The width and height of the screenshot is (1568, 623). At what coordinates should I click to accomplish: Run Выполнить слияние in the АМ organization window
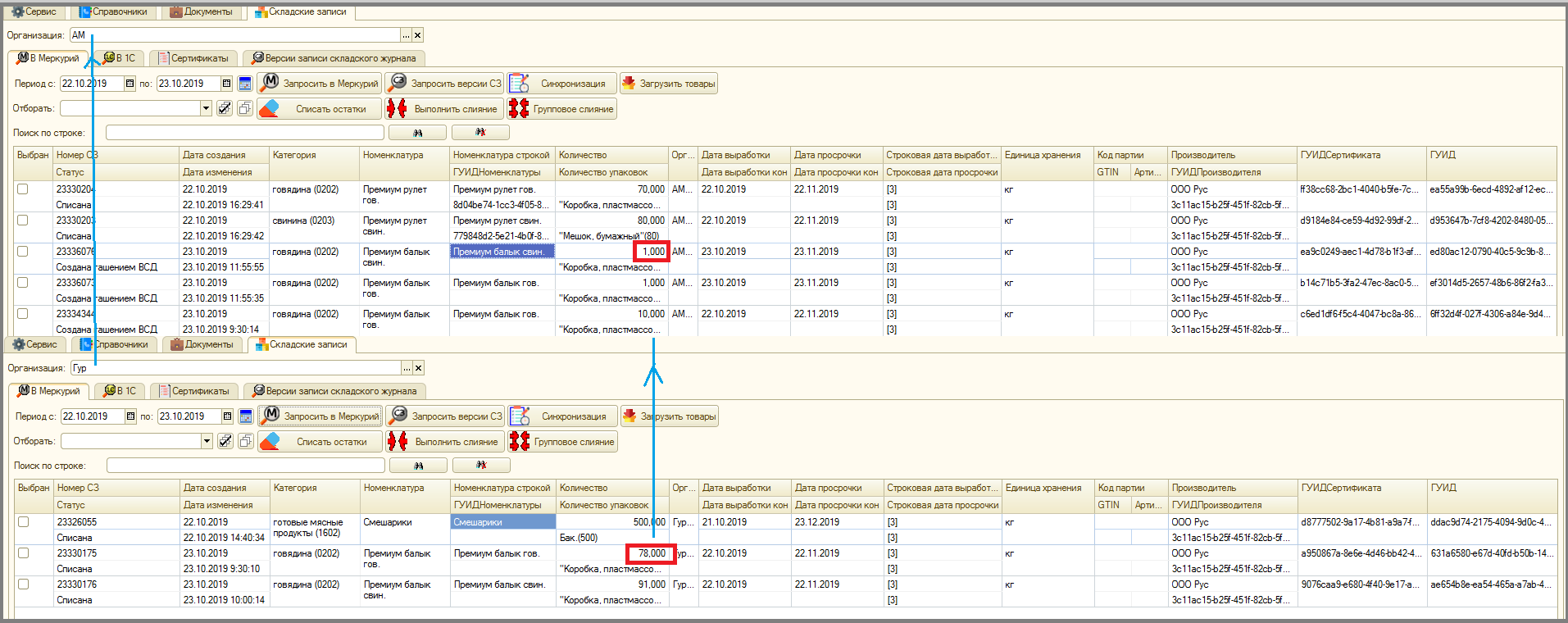tap(444, 109)
